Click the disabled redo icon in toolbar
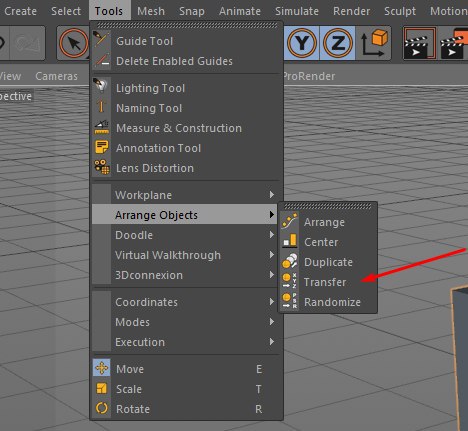Image resolution: width=468 pixels, height=431 pixels. (x=27, y=43)
